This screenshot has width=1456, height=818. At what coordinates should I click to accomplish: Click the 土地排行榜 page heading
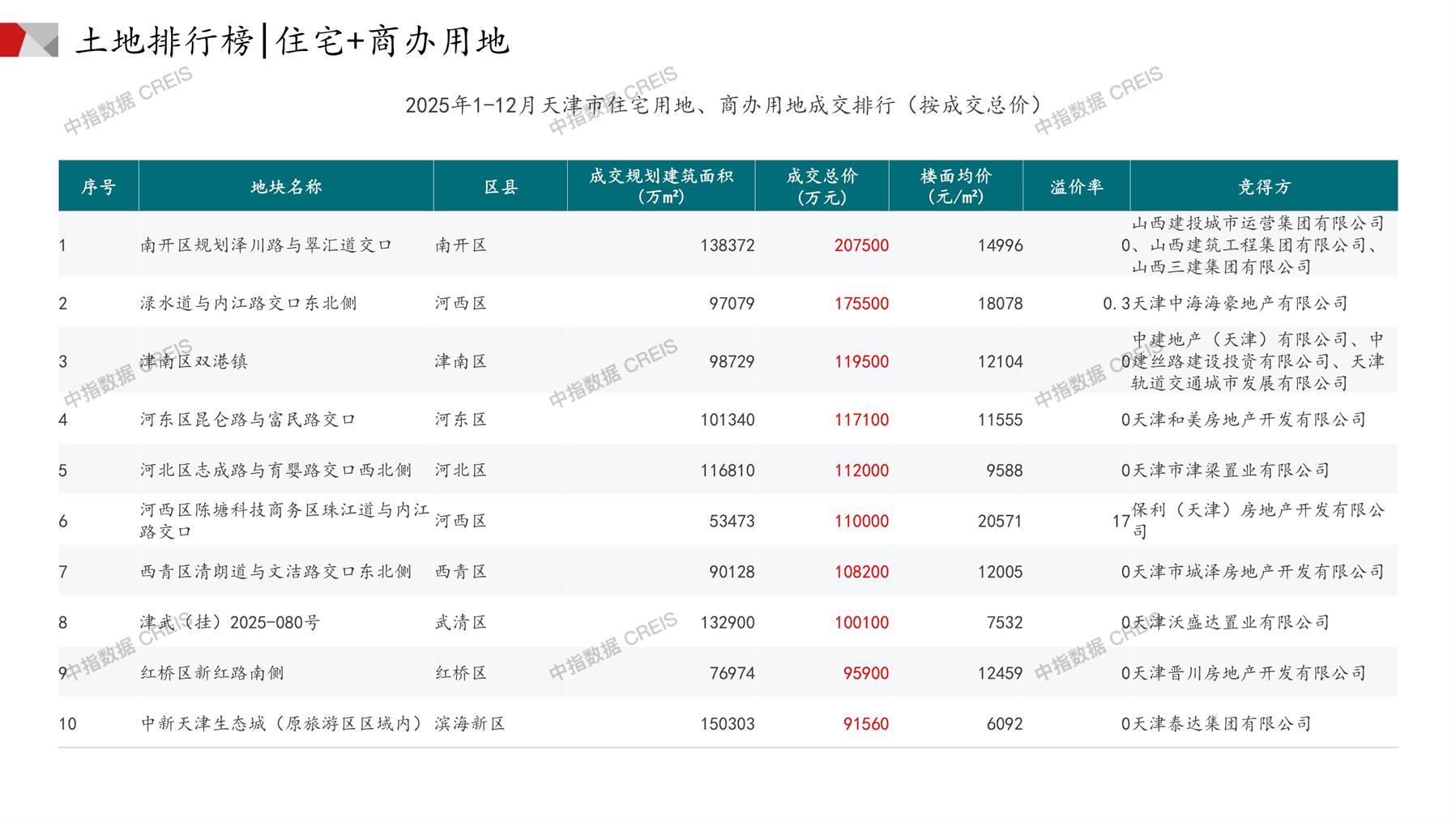(x=292, y=41)
